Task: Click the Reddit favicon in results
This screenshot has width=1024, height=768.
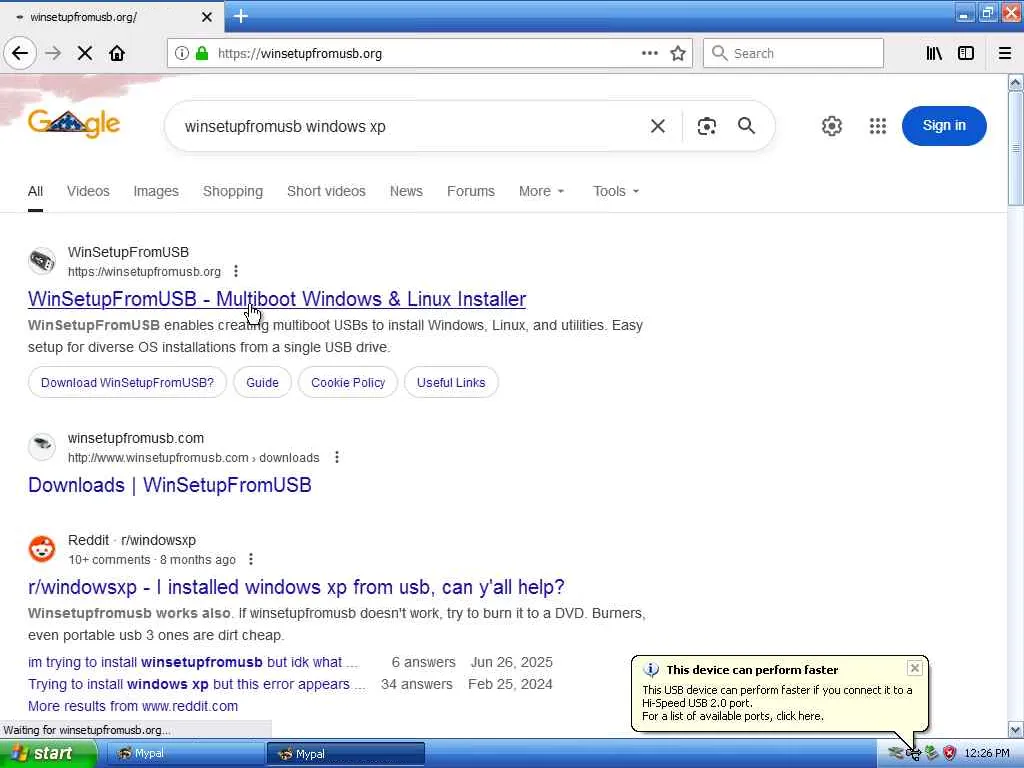Action: [42, 549]
